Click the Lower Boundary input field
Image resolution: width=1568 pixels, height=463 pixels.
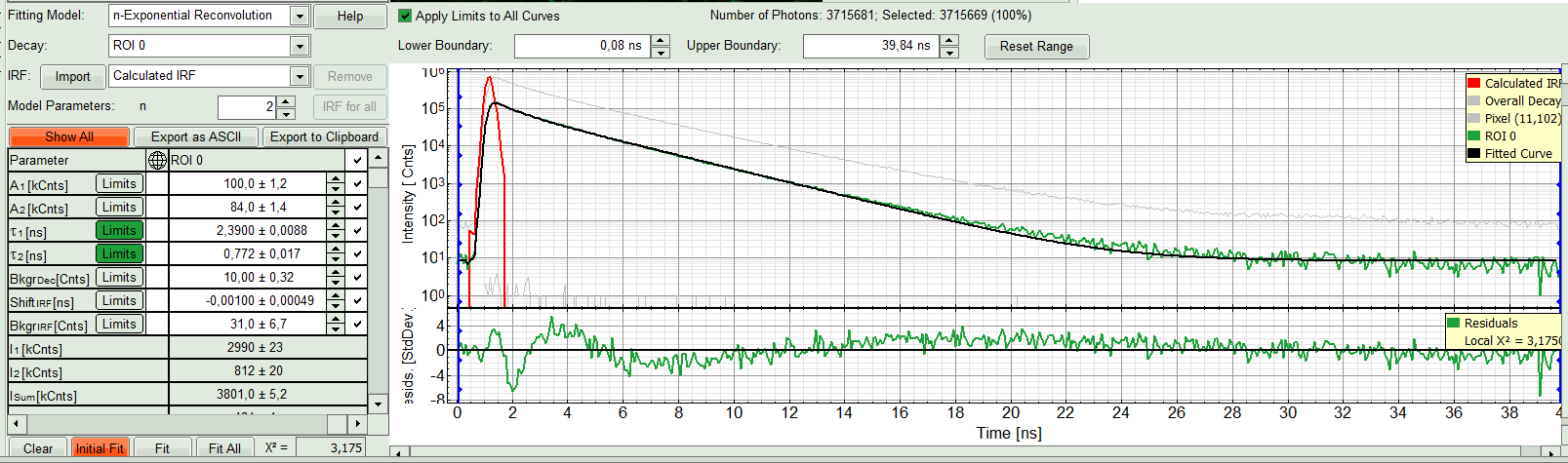(x=582, y=46)
